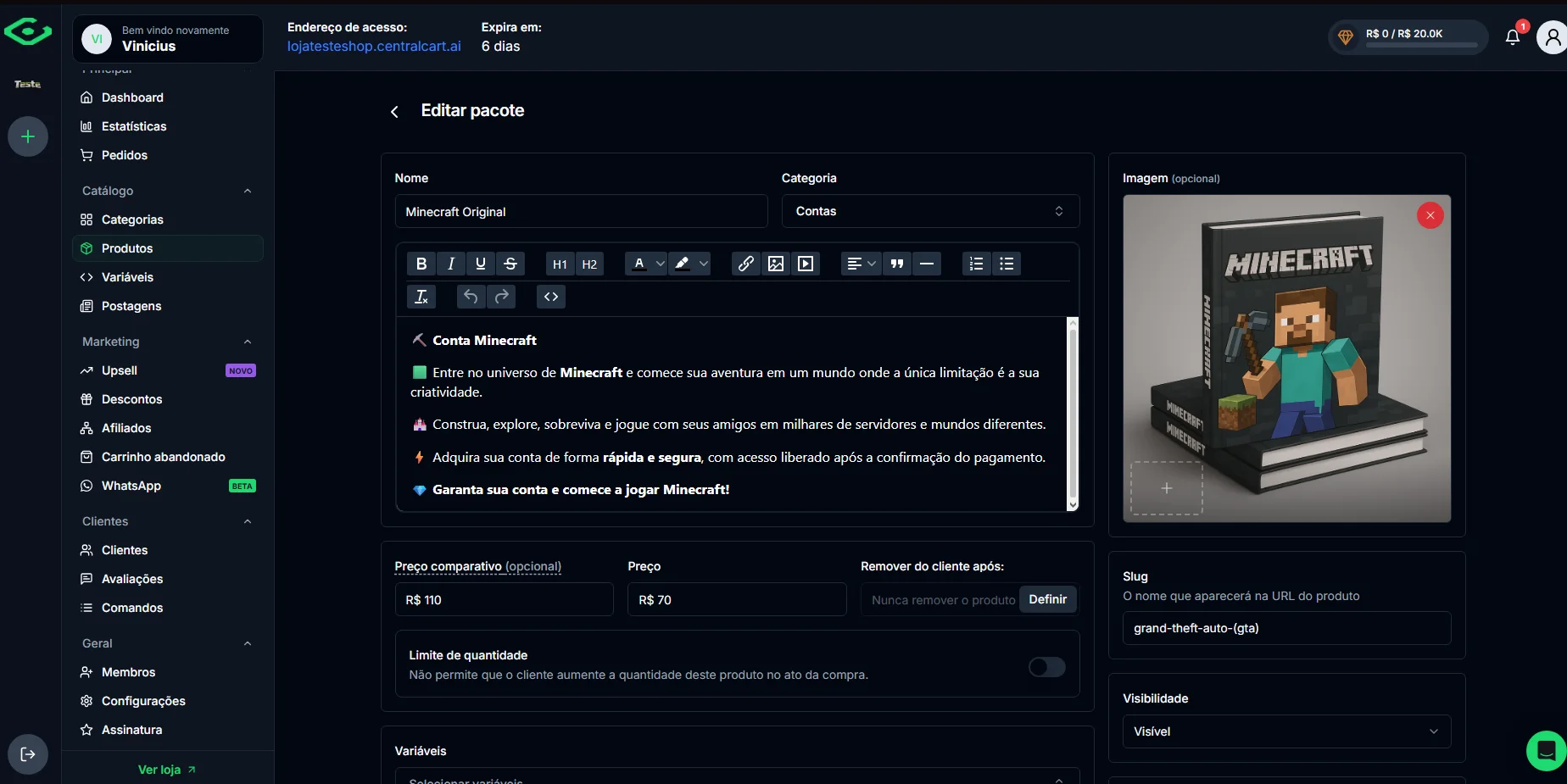The height and width of the screenshot is (784, 1567).
Task: Apply italic formatting in editor
Action: [x=451, y=264]
